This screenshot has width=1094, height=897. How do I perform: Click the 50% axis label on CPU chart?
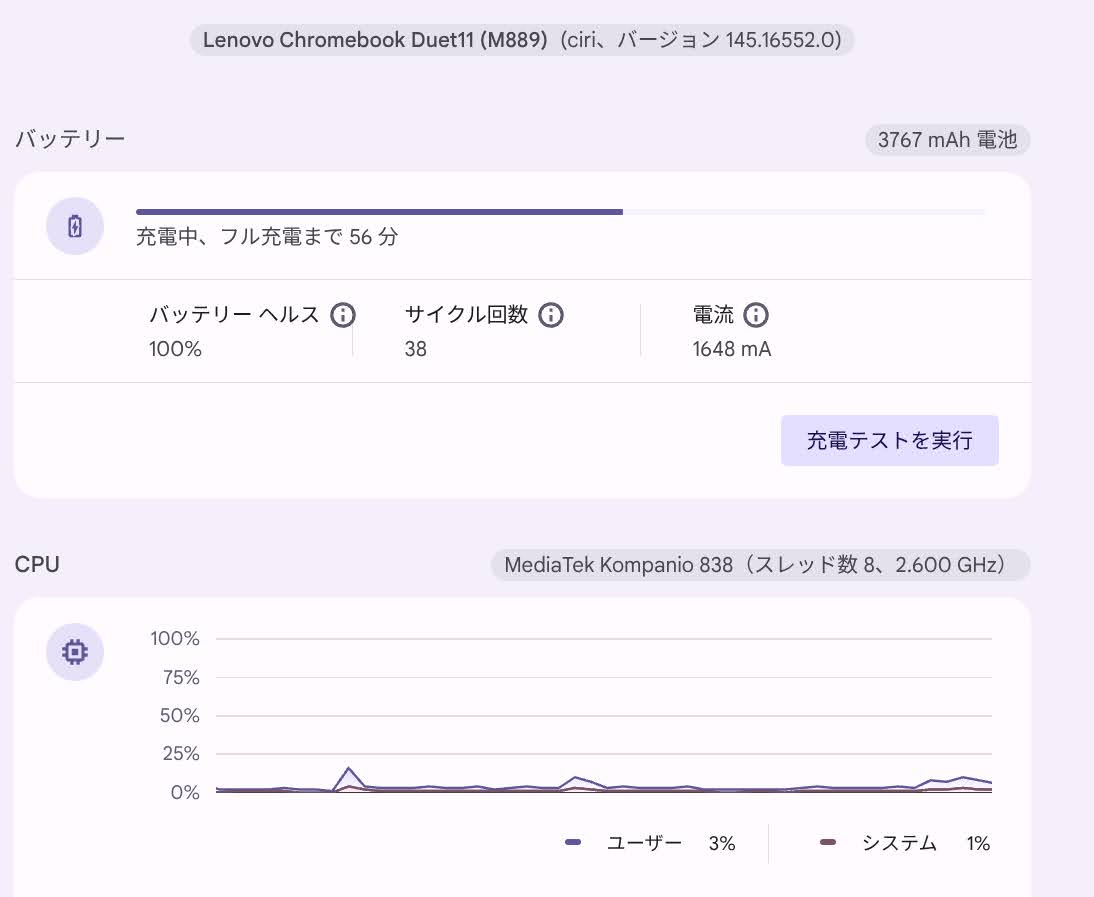coord(180,716)
